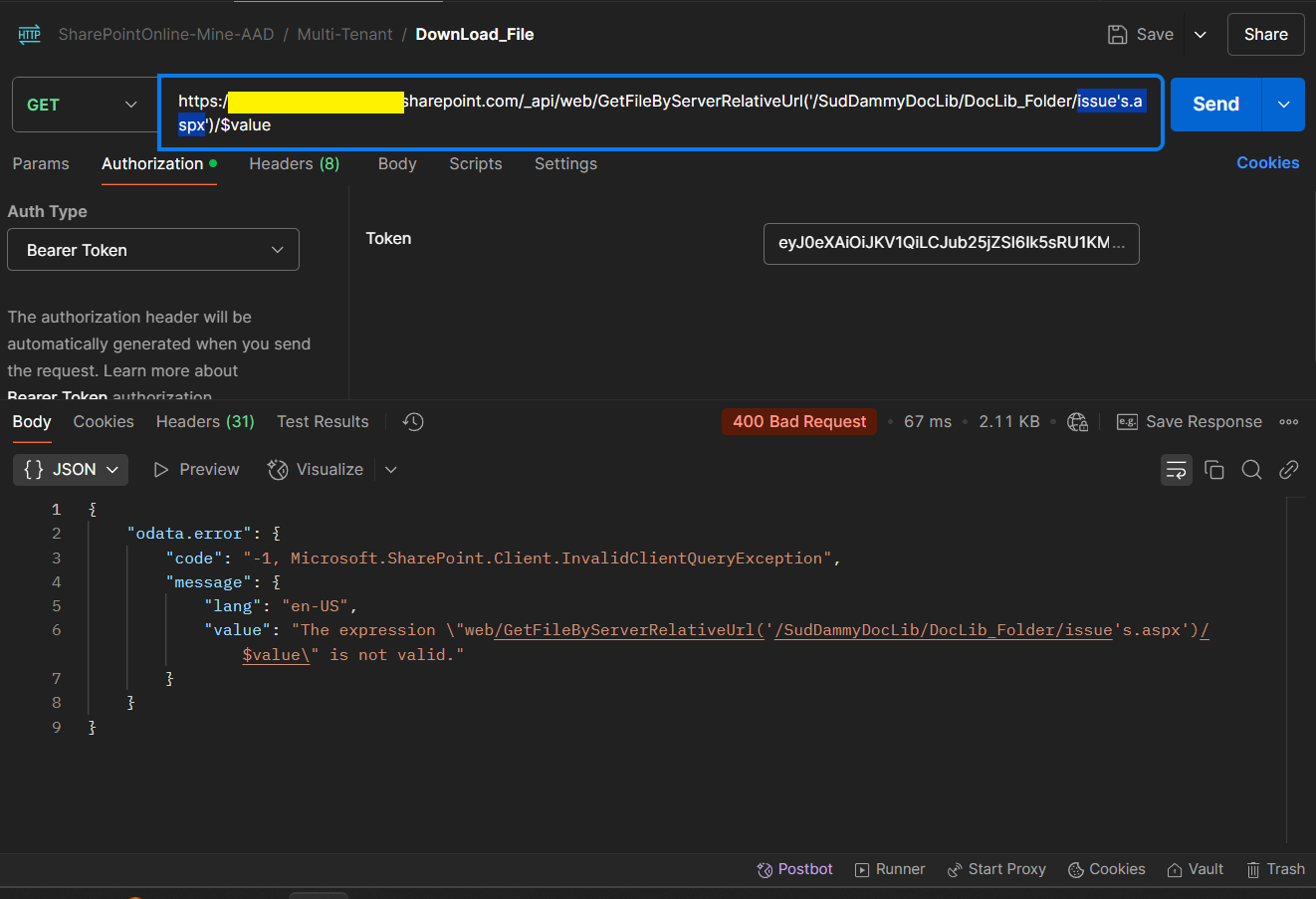Open the Cookies link beside request tabs
The width and height of the screenshot is (1316, 899).
tap(1267, 163)
